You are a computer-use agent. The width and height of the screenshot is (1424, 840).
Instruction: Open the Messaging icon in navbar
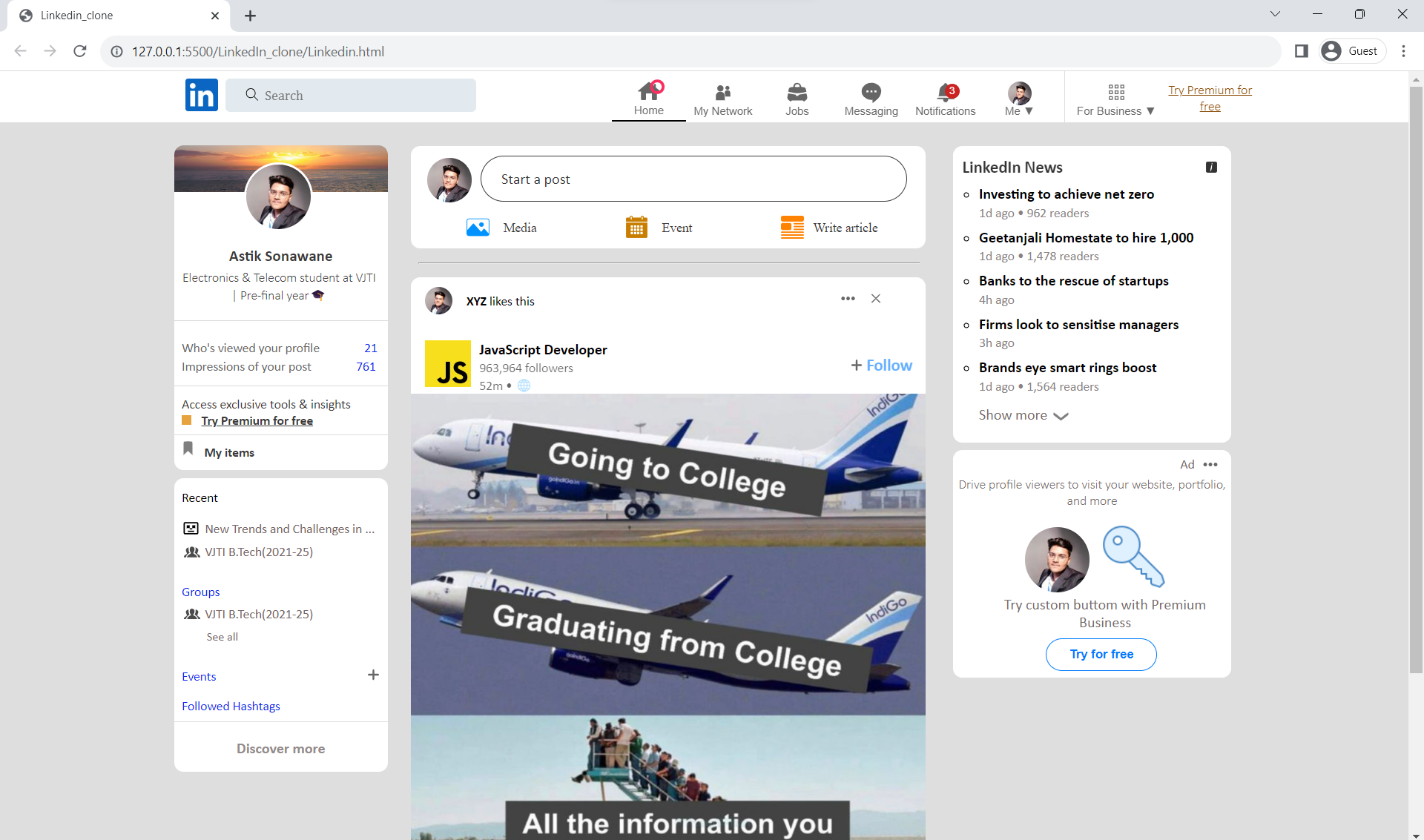click(x=871, y=92)
